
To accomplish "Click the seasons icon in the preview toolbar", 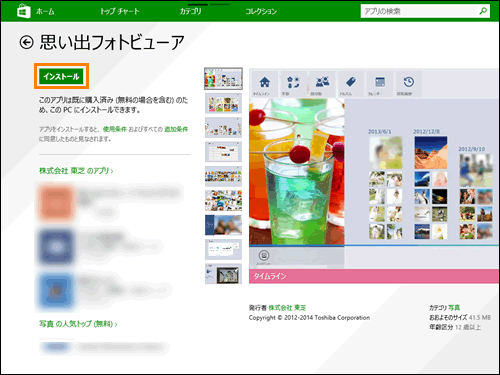I will pos(293,82).
